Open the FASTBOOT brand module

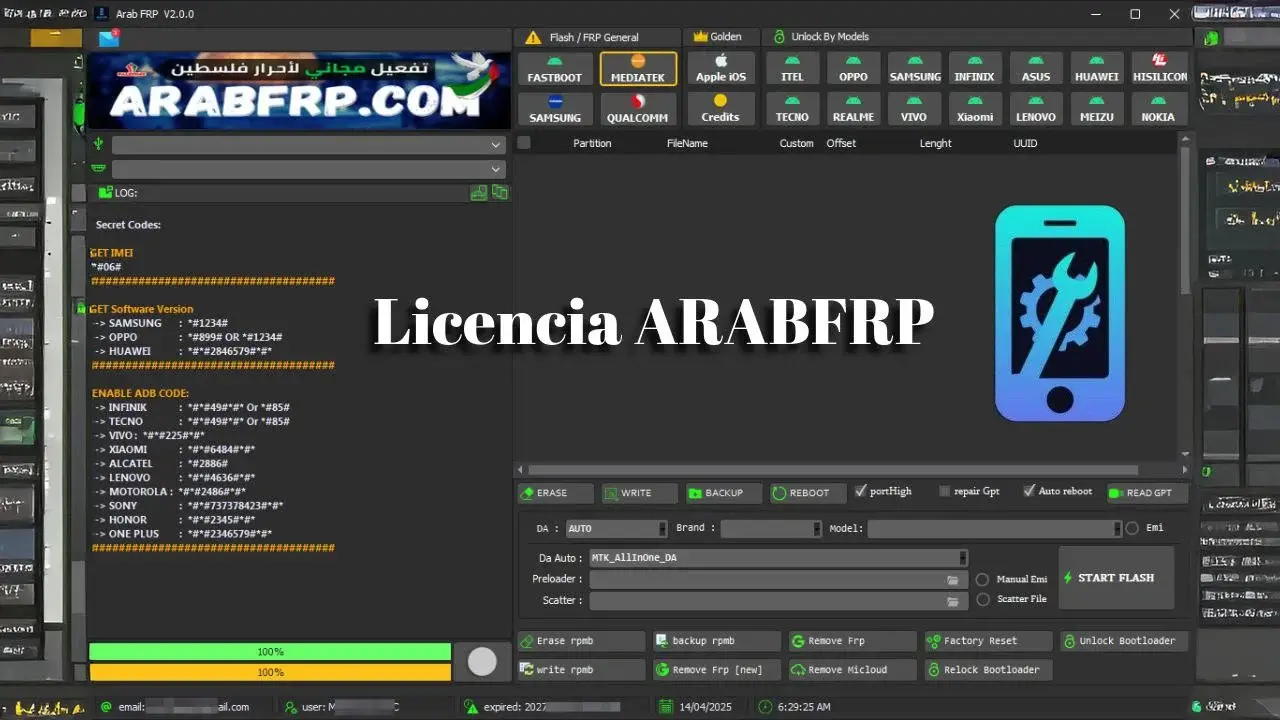555,69
